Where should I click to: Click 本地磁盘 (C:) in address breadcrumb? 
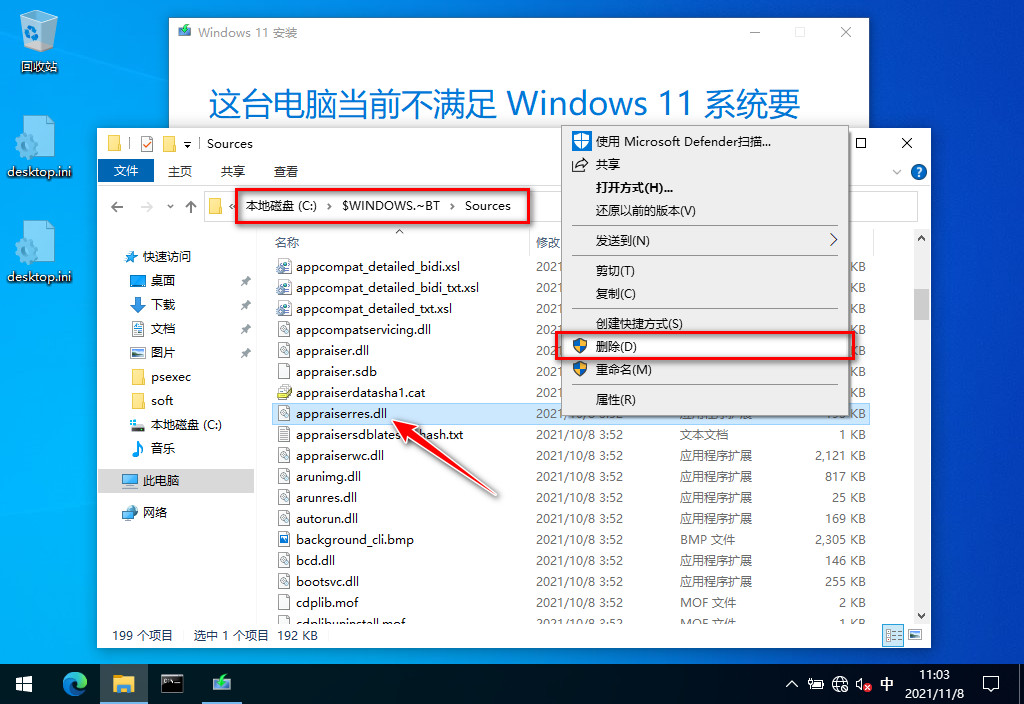(281, 206)
